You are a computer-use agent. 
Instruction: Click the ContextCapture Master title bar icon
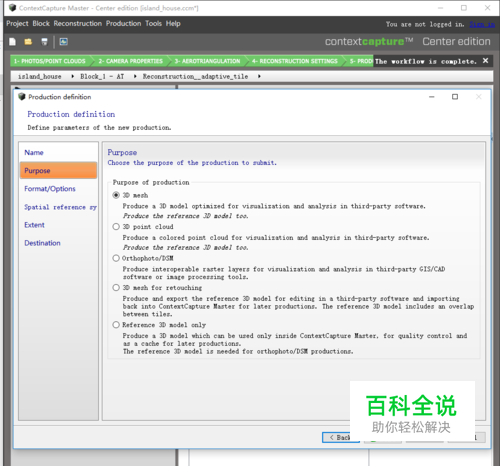[x=12, y=8]
